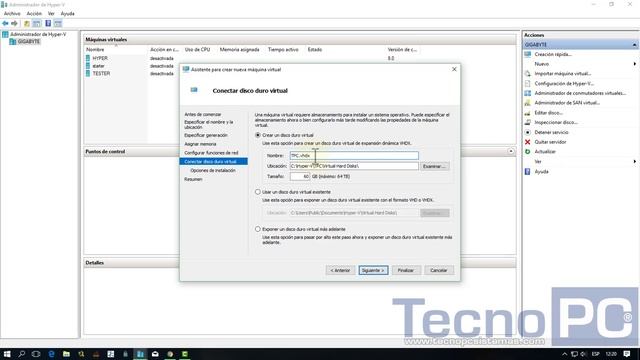Viewport: 640px width, 360px height.
Task: Sort by Uso de CPU column header
Action: [x=198, y=49]
